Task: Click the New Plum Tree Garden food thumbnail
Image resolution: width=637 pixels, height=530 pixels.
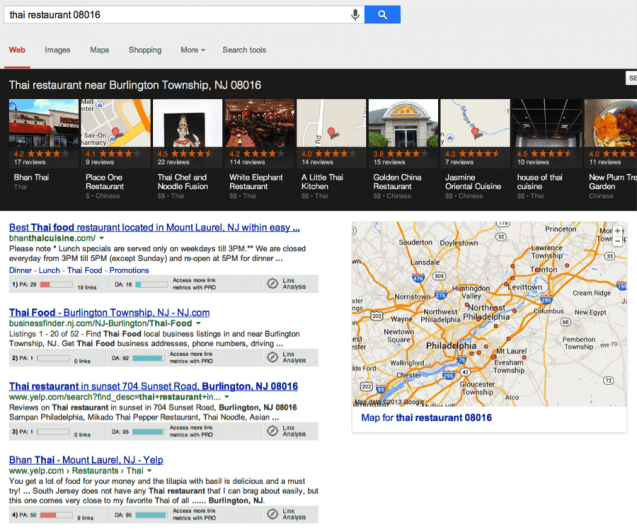Action: click(611, 123)
